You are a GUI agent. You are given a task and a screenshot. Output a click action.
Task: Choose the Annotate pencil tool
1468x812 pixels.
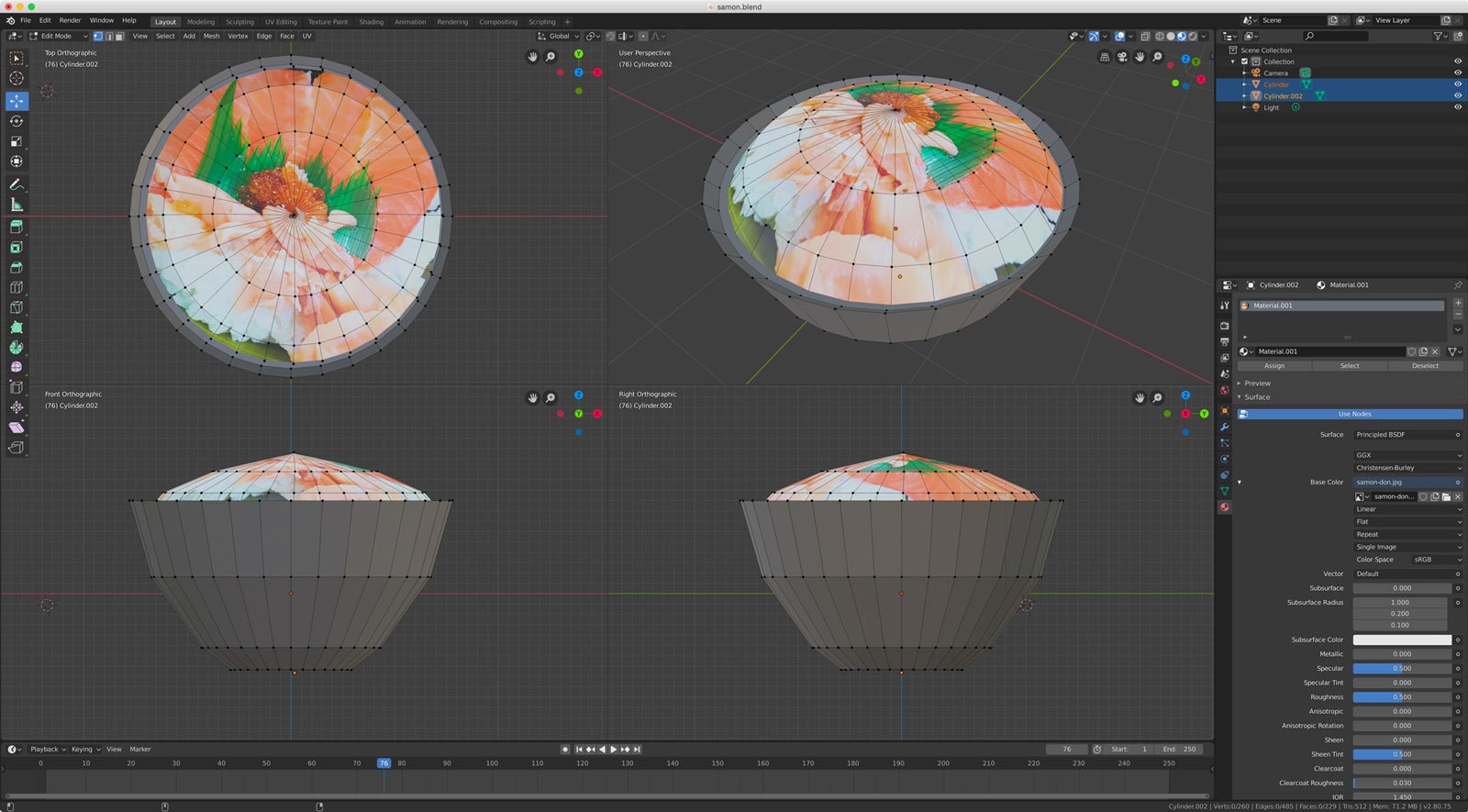tap(17, 184)
